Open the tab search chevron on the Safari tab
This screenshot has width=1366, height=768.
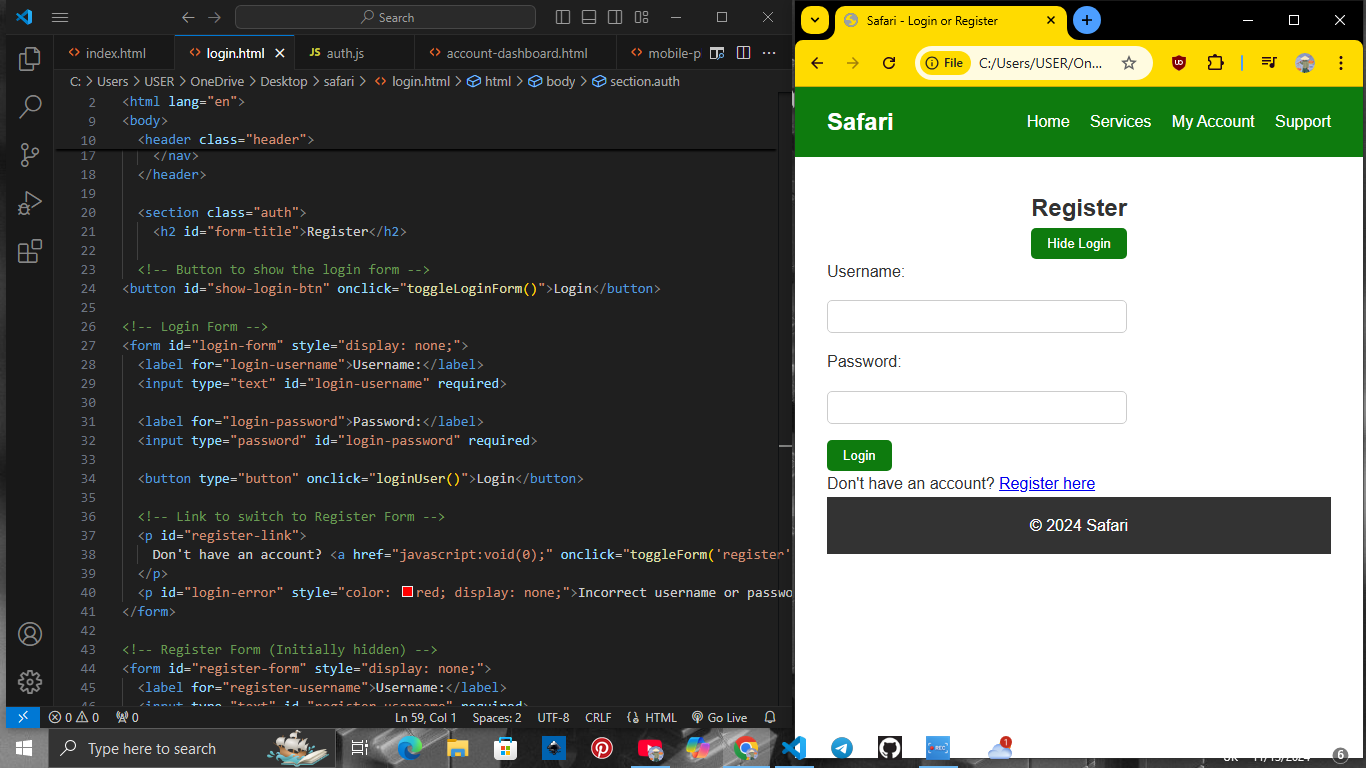[x=815, y=20]
